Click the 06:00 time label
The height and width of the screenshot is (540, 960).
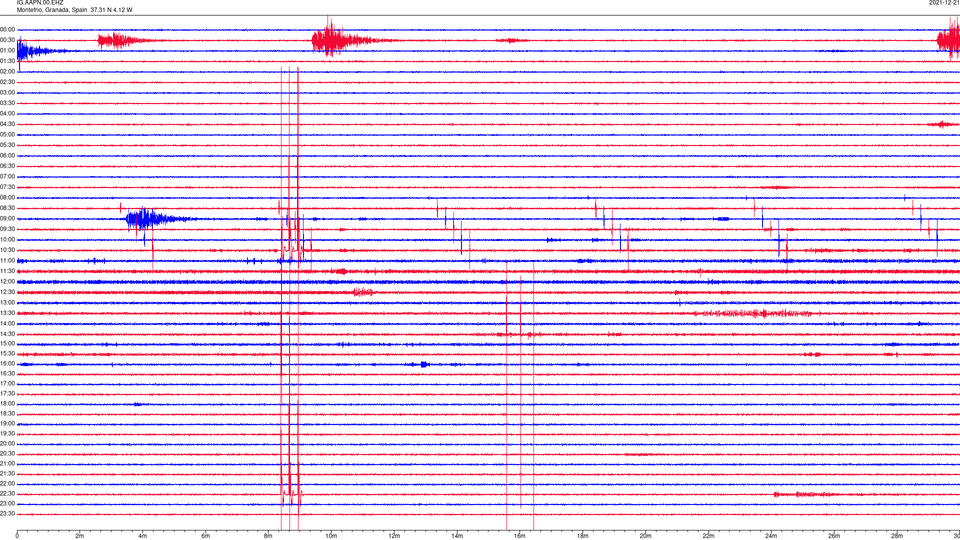(7, 156)
